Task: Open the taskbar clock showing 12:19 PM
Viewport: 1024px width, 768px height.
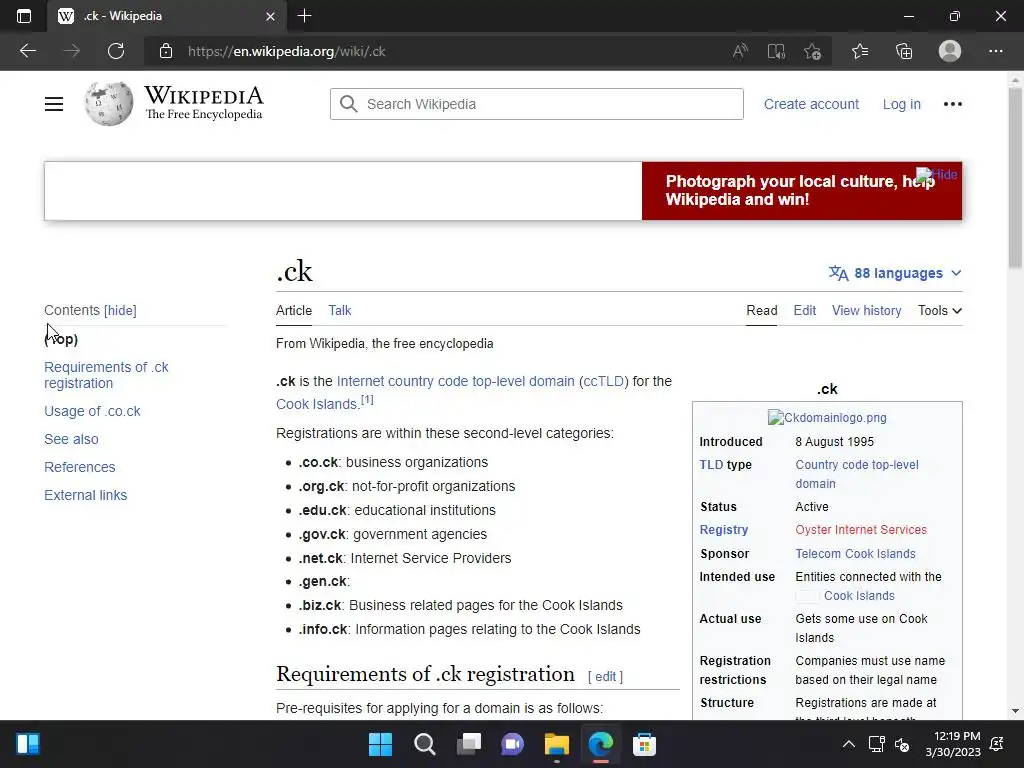Action: pos(953,744)
